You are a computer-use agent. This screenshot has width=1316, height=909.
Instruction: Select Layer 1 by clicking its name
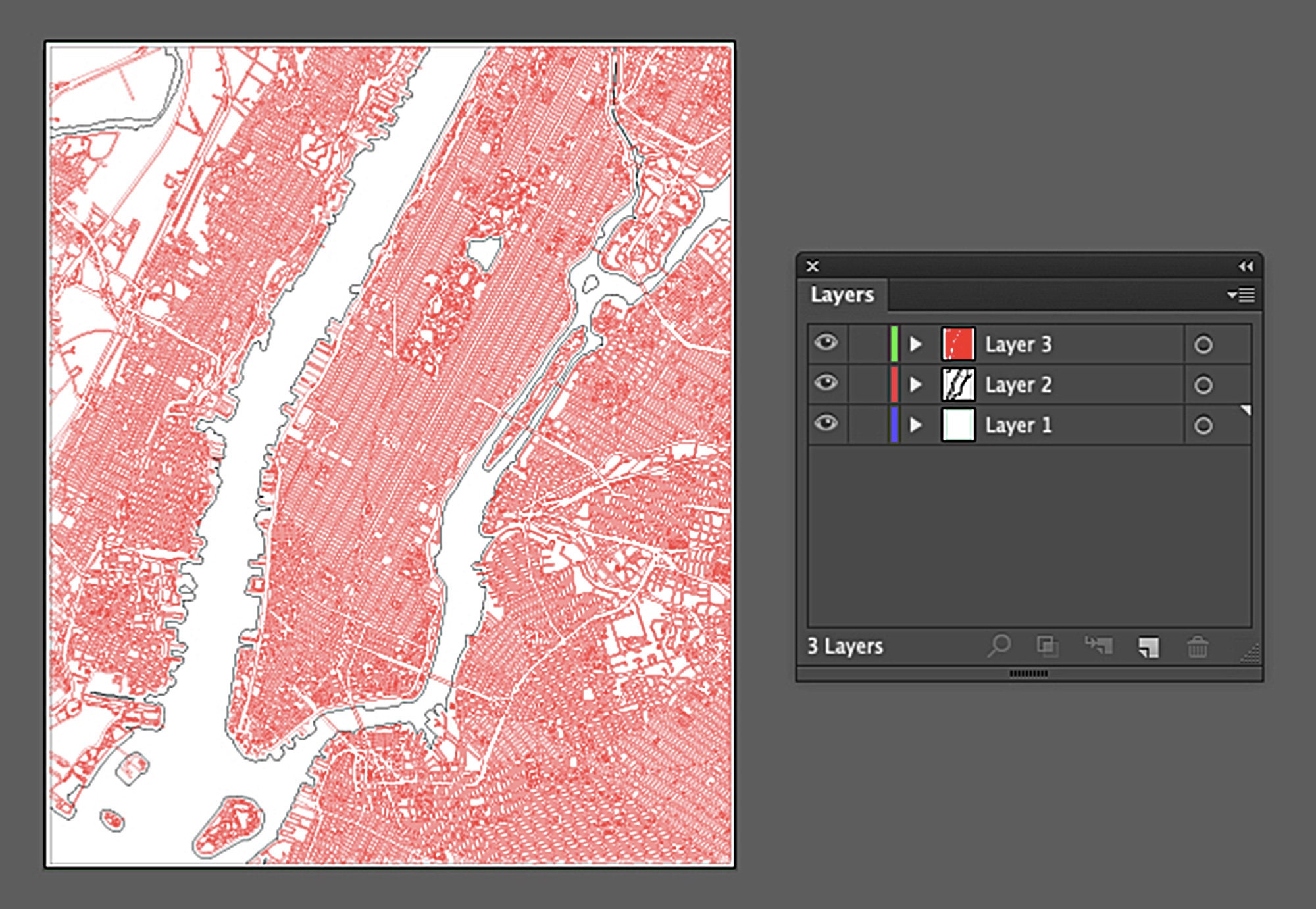pyautogui.click(x=1019, y=425)
